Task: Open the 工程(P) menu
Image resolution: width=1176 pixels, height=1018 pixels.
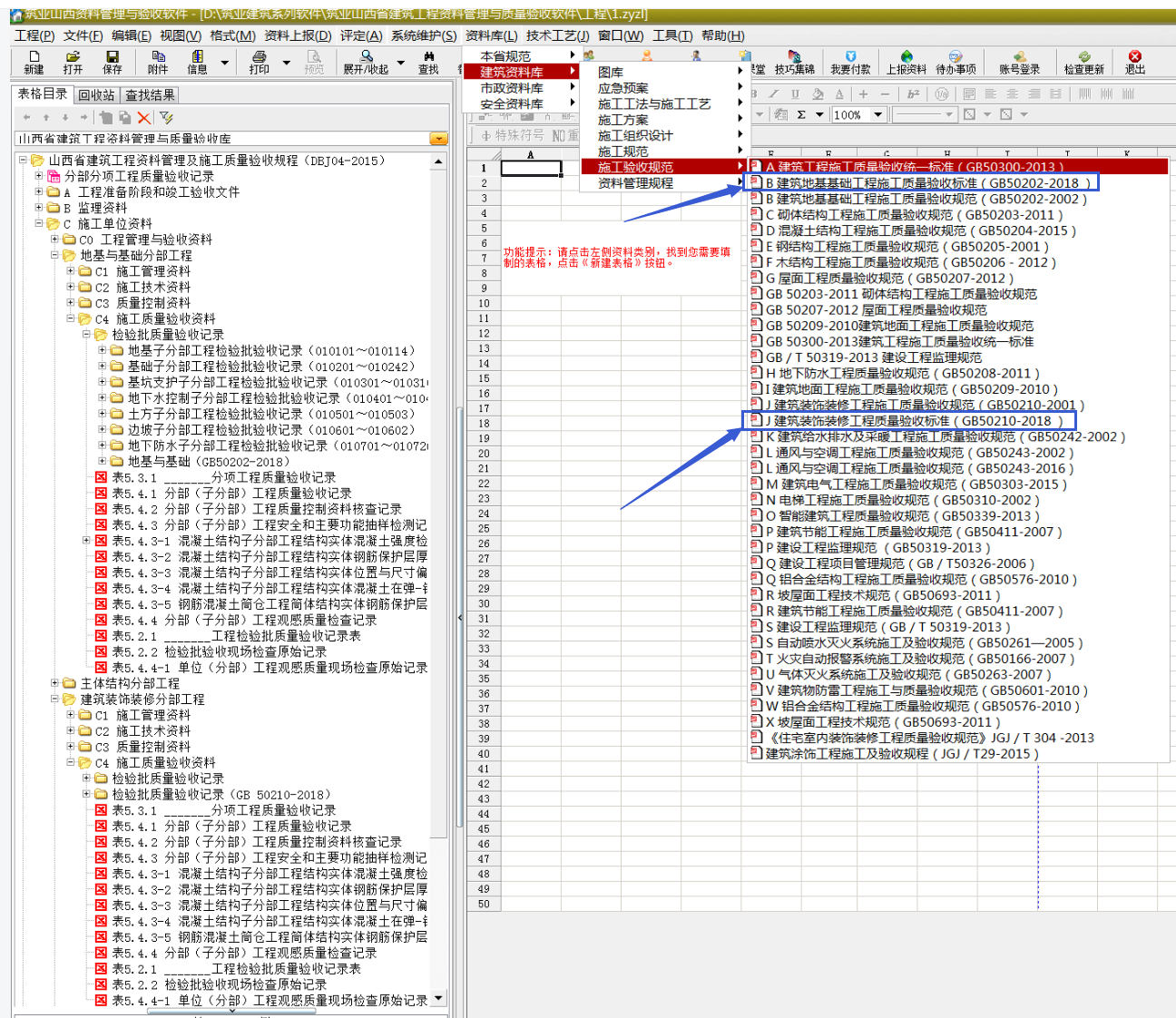Action: coord(34,35)
